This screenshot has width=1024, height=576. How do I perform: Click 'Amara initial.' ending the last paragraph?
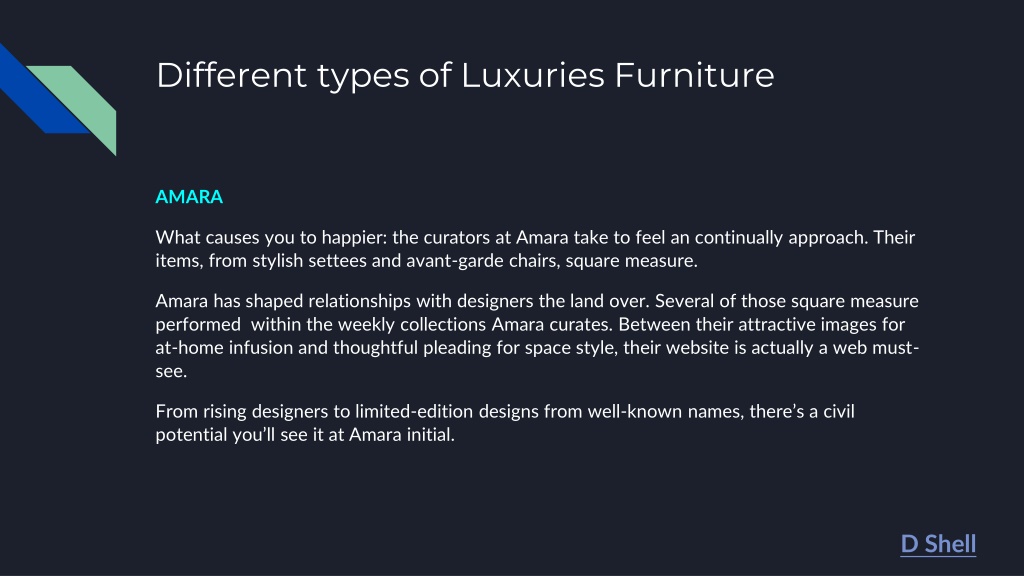click(402, 435)
